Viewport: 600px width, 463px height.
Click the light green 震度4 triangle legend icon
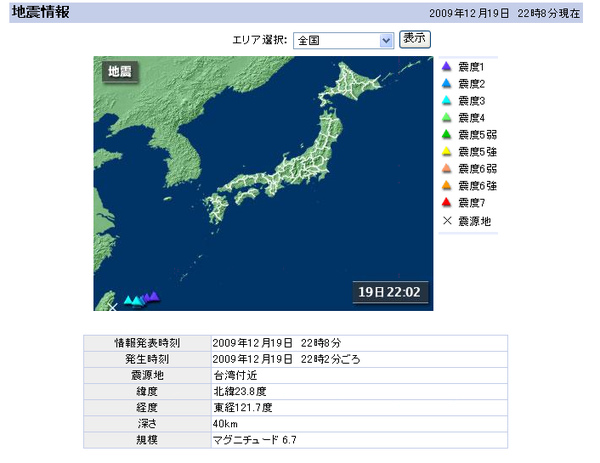coord(446,117)
